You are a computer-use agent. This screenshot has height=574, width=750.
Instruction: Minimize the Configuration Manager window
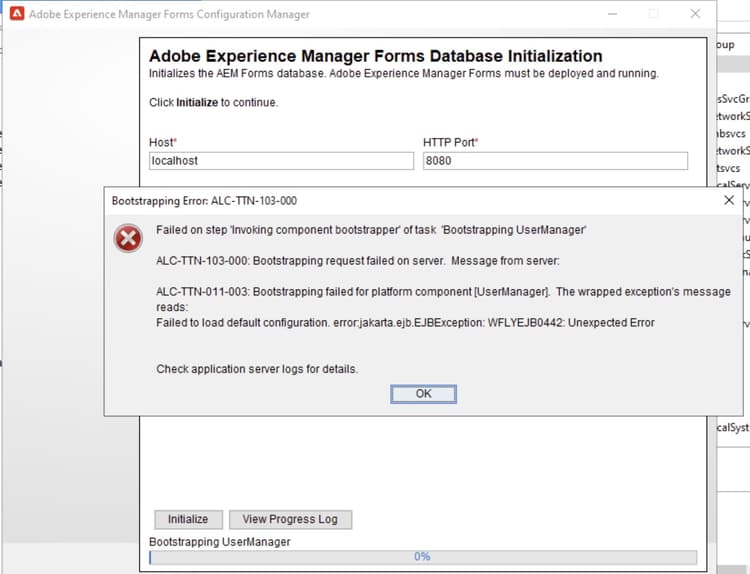point(612,14)
